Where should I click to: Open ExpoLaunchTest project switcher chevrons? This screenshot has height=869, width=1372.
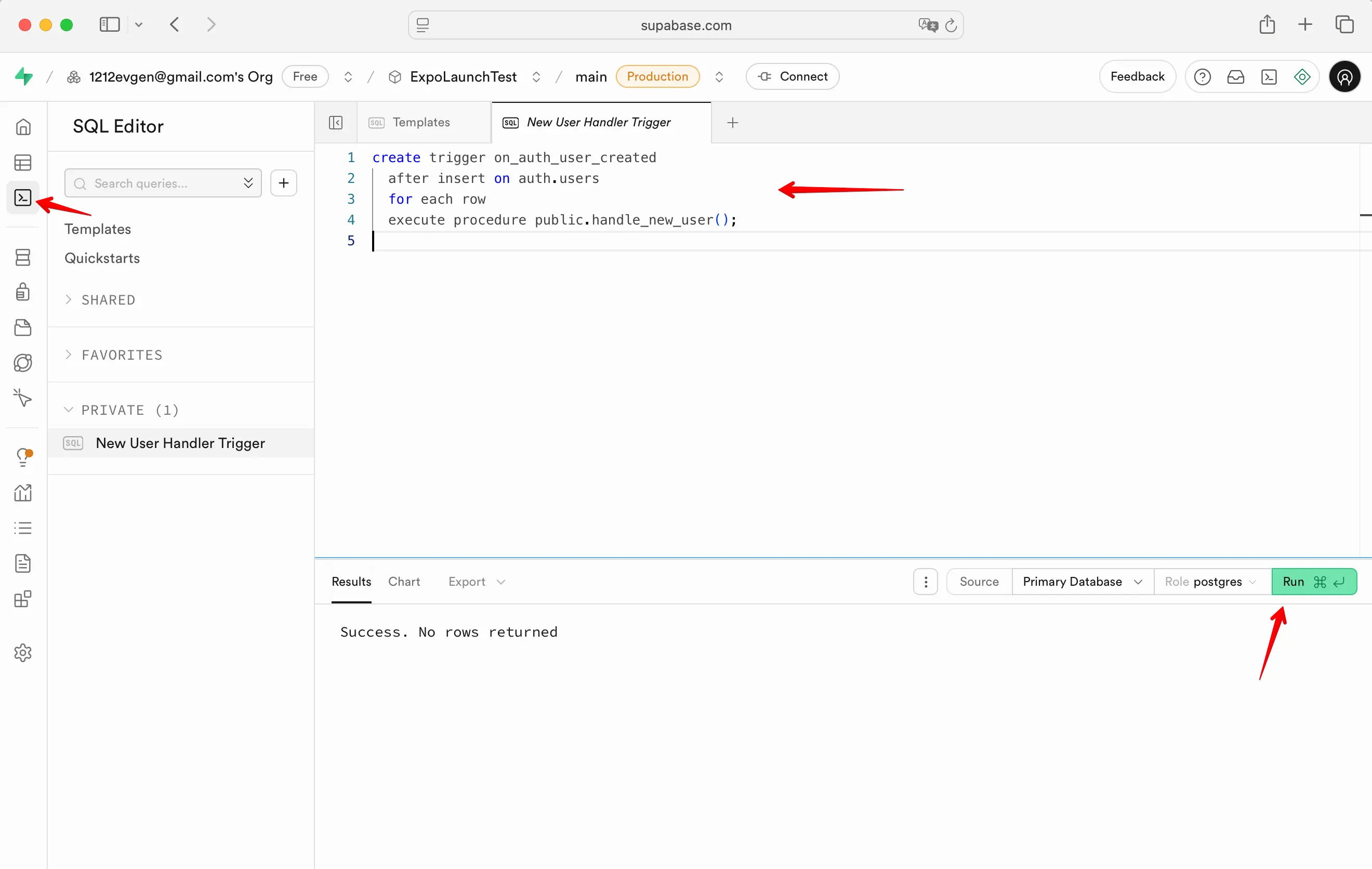[536, 76]
